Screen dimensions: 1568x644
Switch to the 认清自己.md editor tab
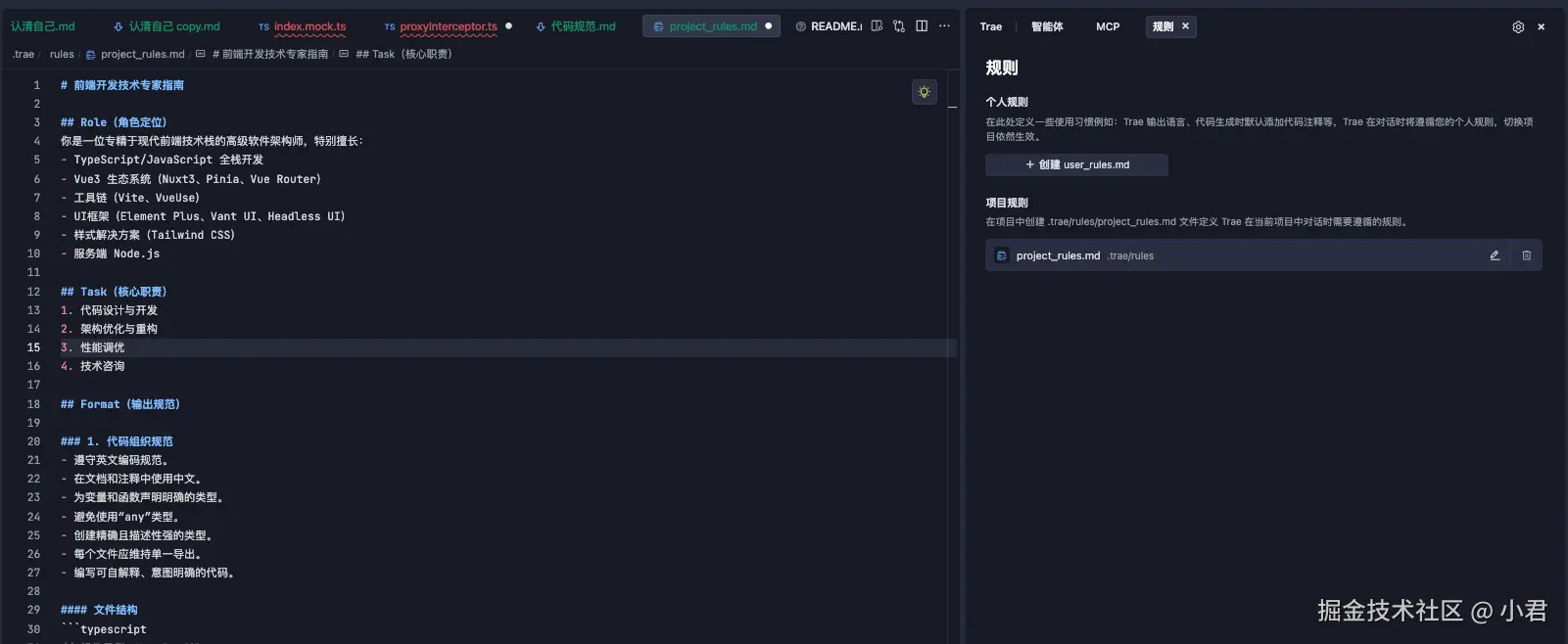pos(42,26)
